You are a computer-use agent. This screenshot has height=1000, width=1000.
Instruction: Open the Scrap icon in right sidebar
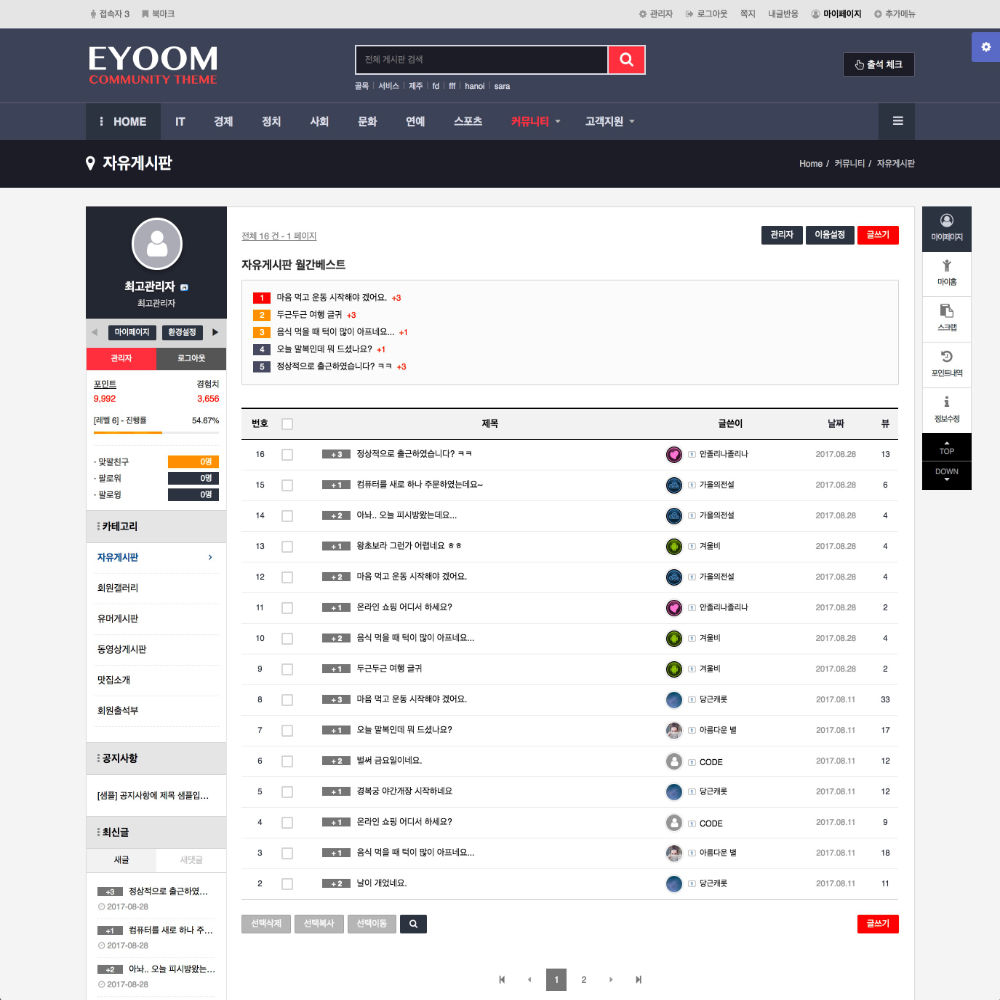946,317
